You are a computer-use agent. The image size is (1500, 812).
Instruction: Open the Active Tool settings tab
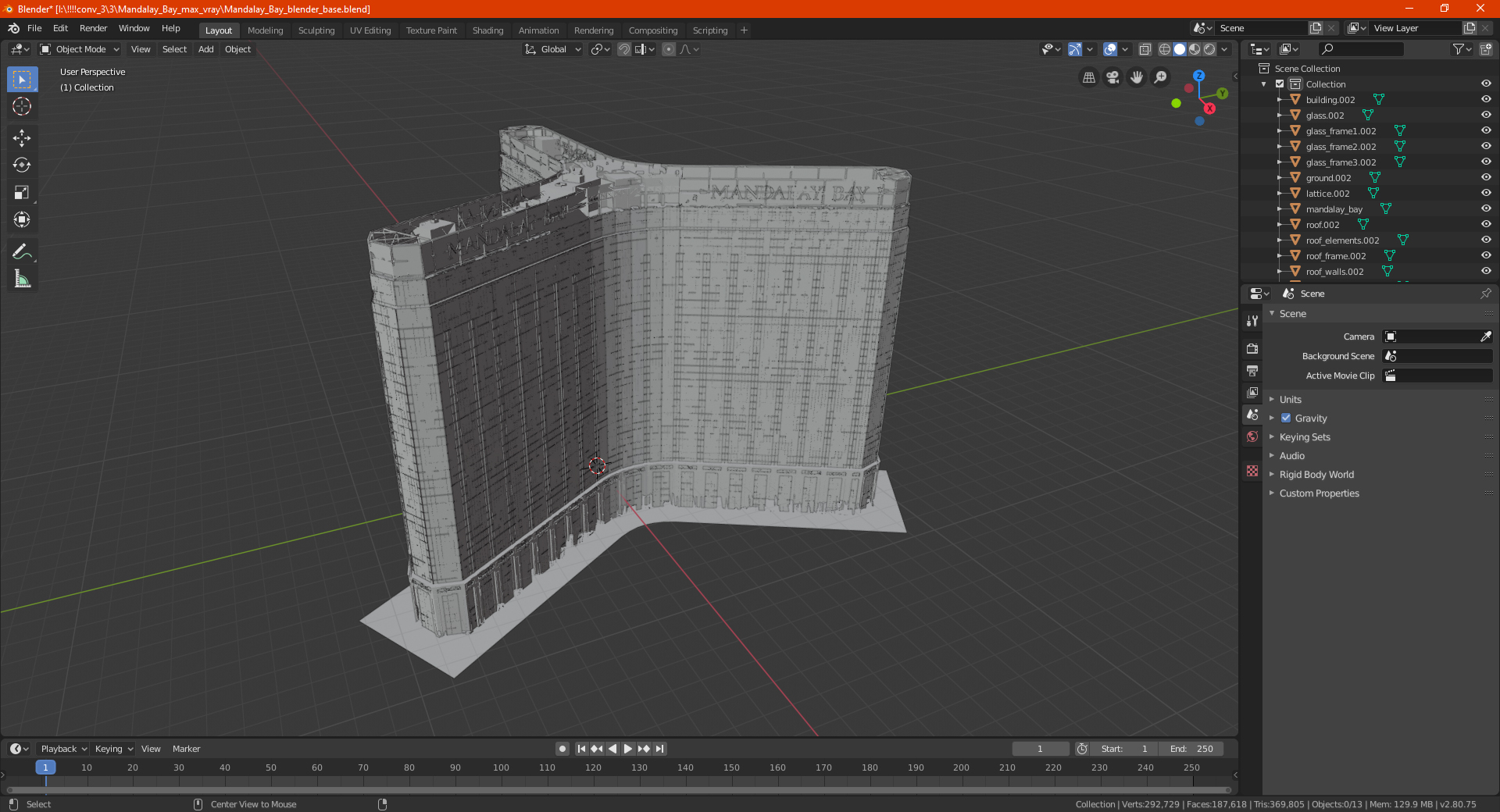click(1252, 320)
